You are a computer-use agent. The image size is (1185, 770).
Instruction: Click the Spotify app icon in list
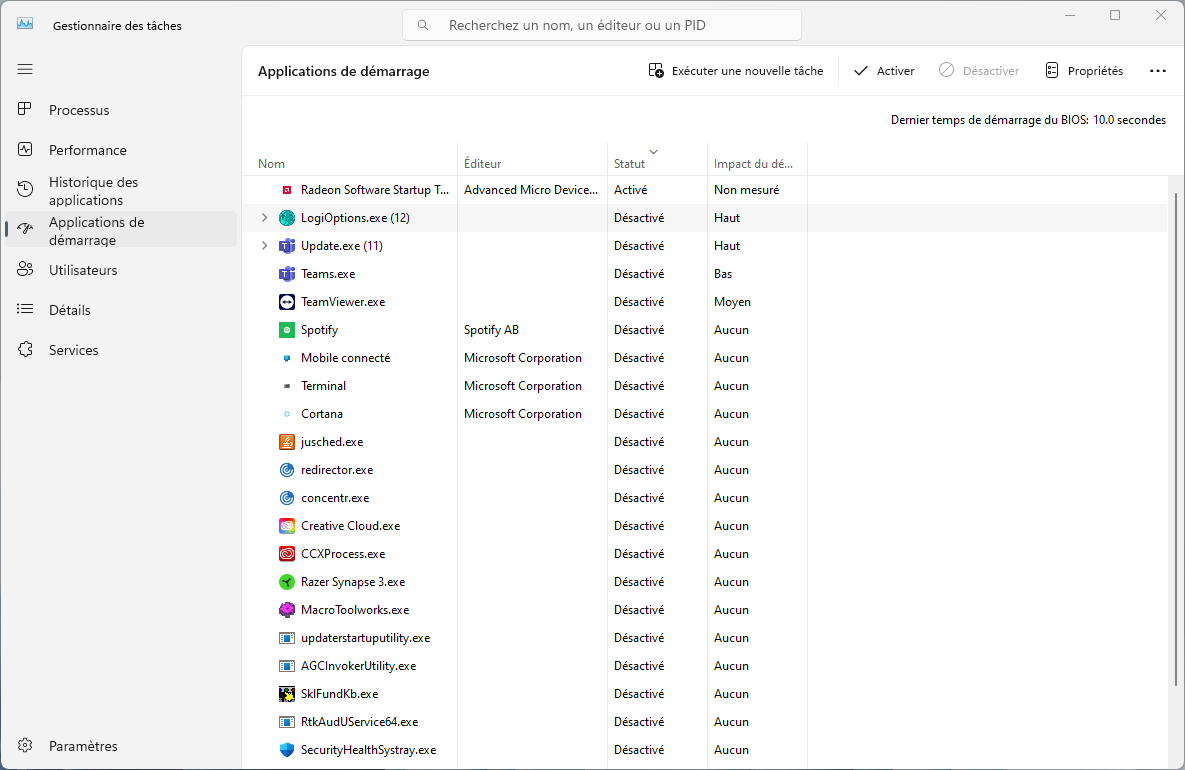(287, 330)
